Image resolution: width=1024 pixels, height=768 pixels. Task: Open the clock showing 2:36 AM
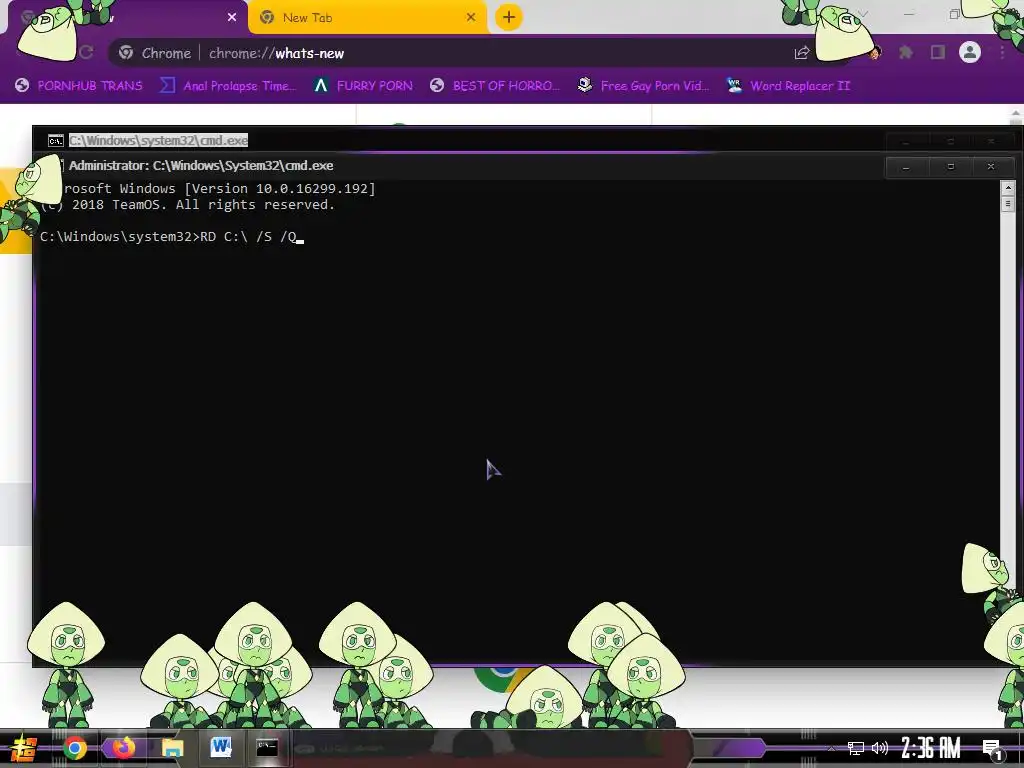pyautogui.click(x=931, y=748)
